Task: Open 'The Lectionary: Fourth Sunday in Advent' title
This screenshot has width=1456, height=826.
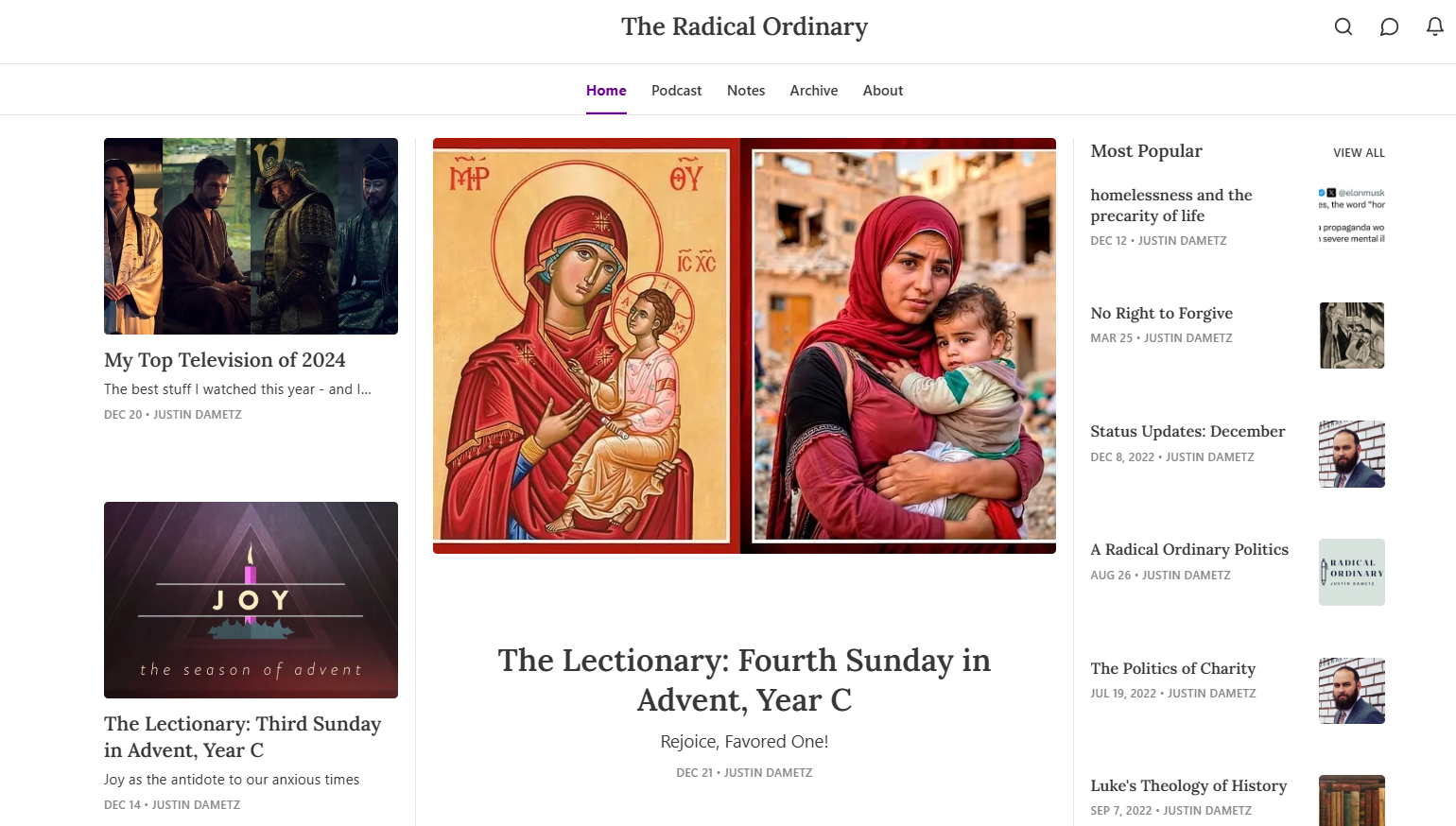Action: (744, 680)
